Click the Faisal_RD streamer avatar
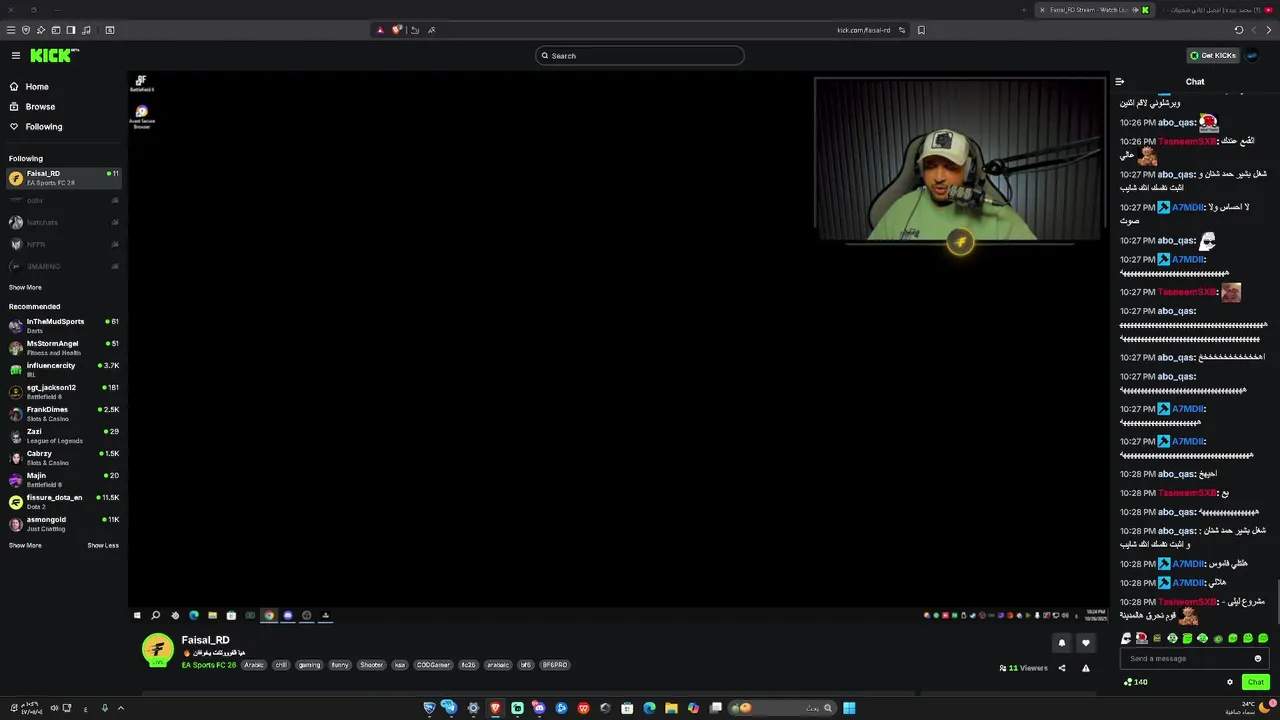The image size is (1280, 720). tap(157, 651)
